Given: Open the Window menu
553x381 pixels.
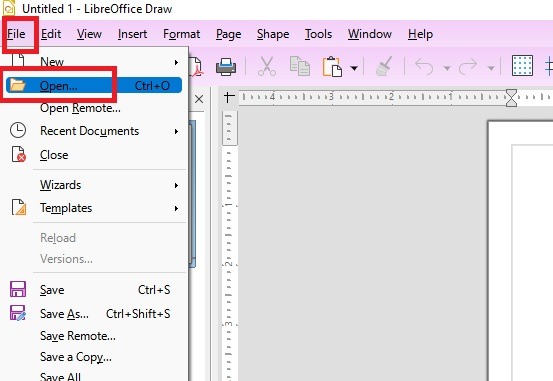Looking at the screenshot, I should (370, 34).
